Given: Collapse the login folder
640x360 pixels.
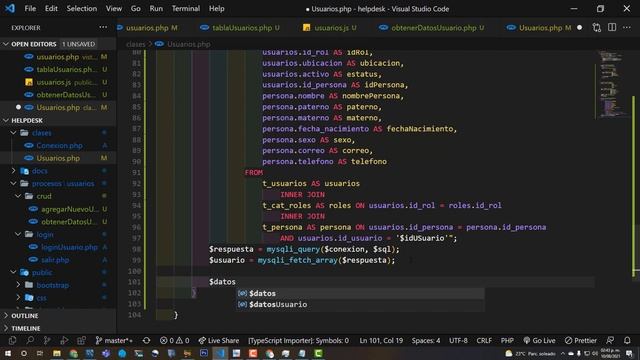Looking at the screenshot, I should click(x=18, y=234).
